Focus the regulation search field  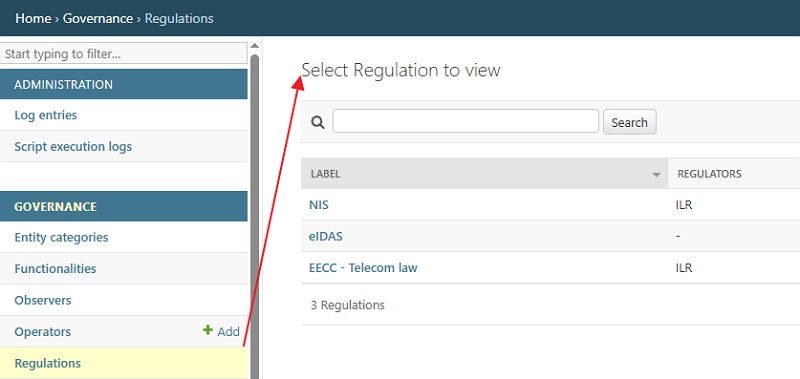tap(466, 121)
